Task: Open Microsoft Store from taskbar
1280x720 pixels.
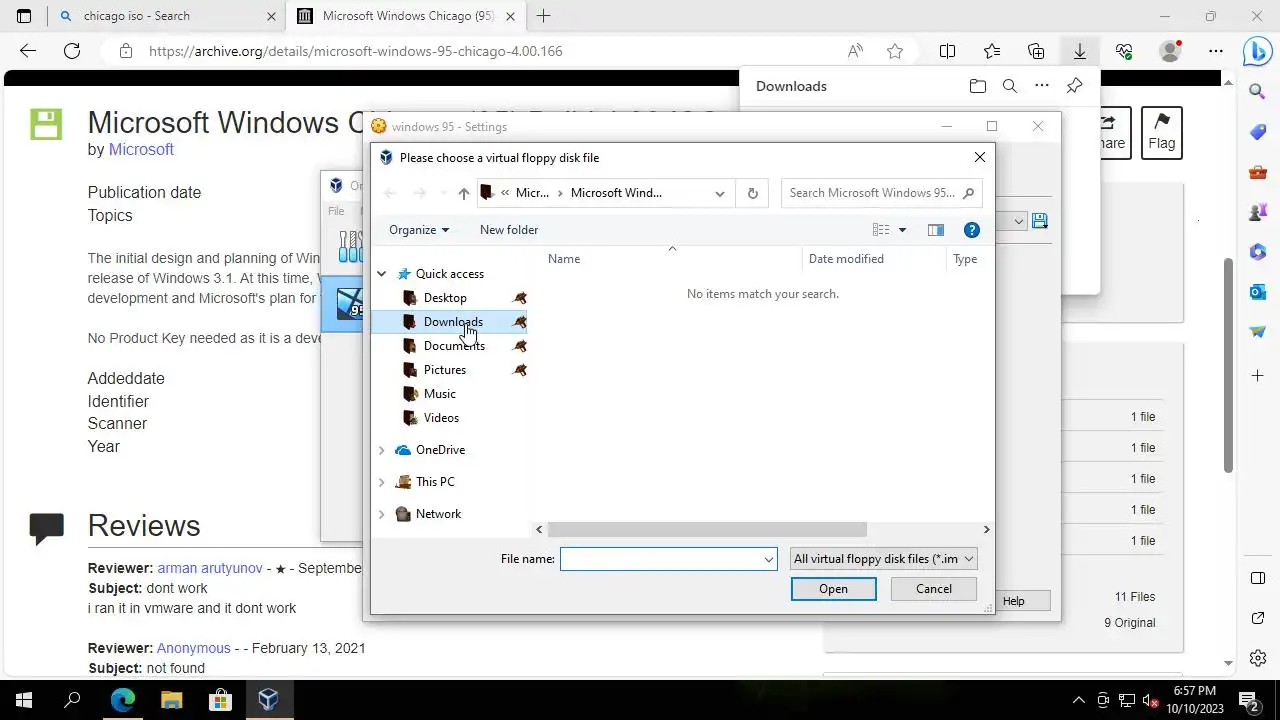Action: tap(220, 700)
